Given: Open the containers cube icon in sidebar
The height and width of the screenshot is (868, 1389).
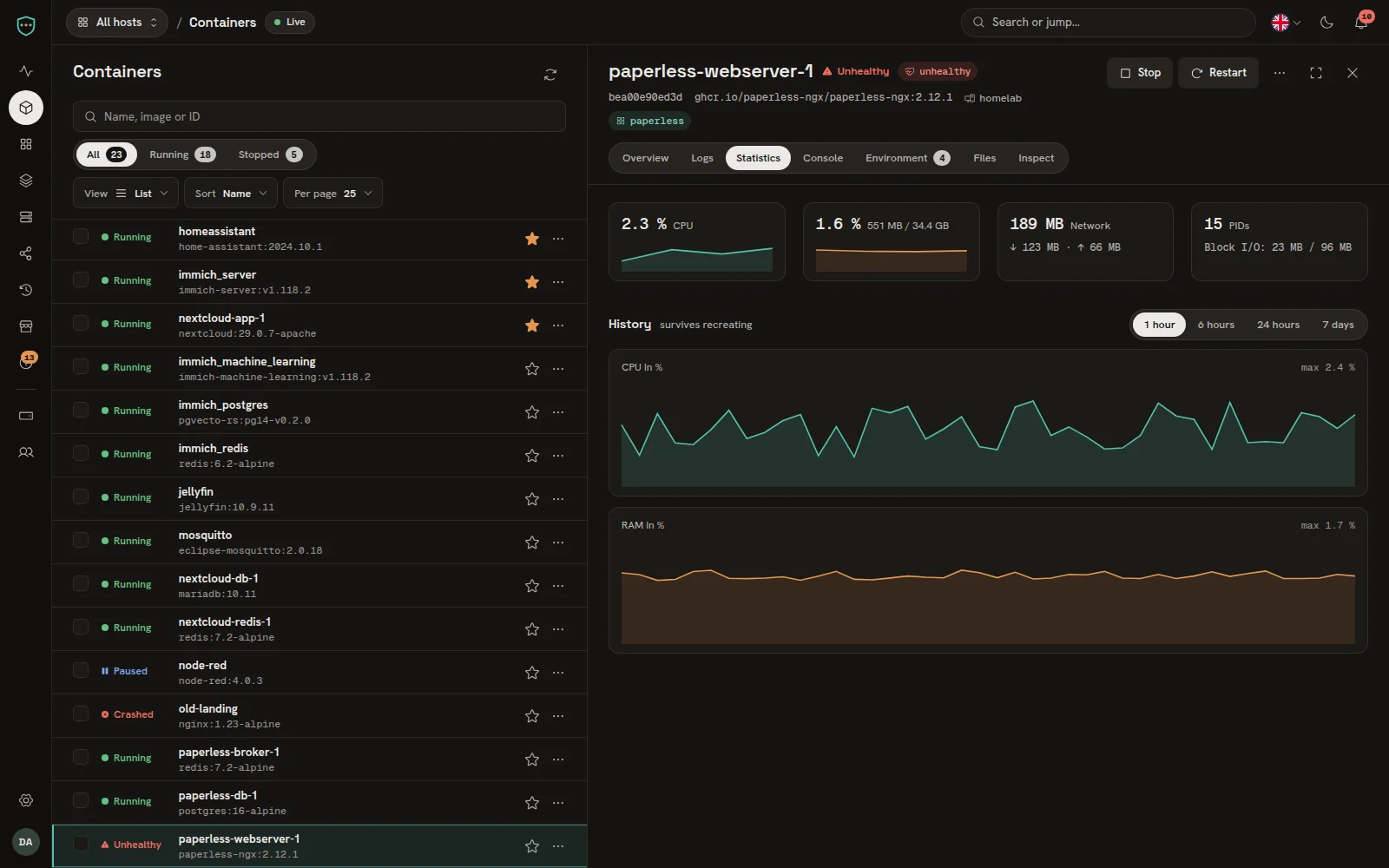Looking at the screenshot, I should [26, 108].
